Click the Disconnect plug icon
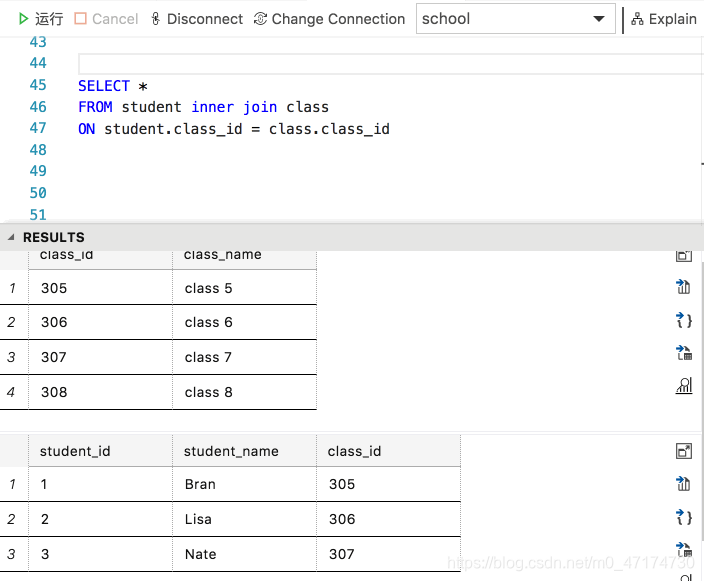Image resolution: width=704 pixels, height=581 pixels. point(155,19)
